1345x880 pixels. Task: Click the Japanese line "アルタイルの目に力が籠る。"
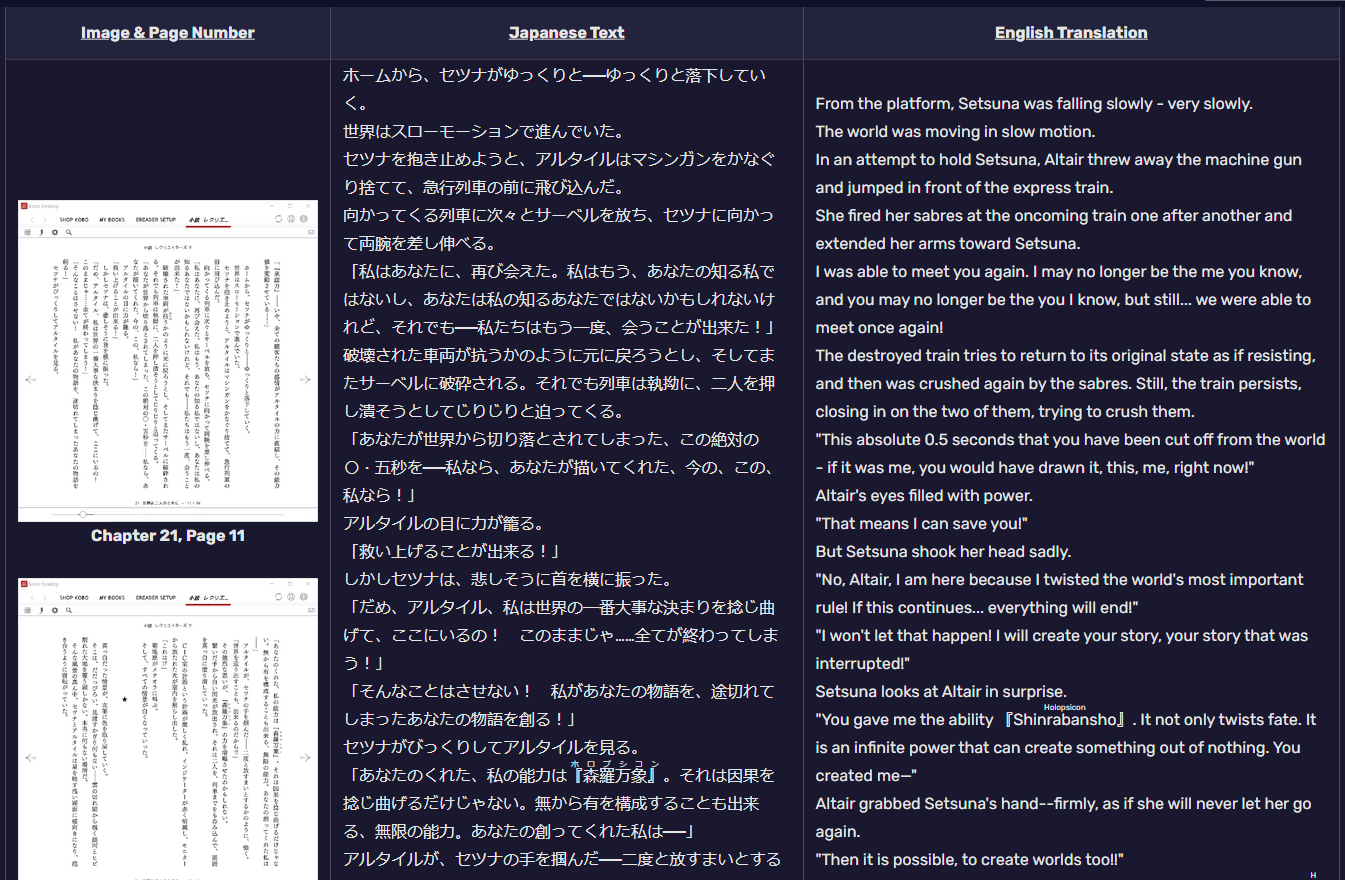[443, 523]
